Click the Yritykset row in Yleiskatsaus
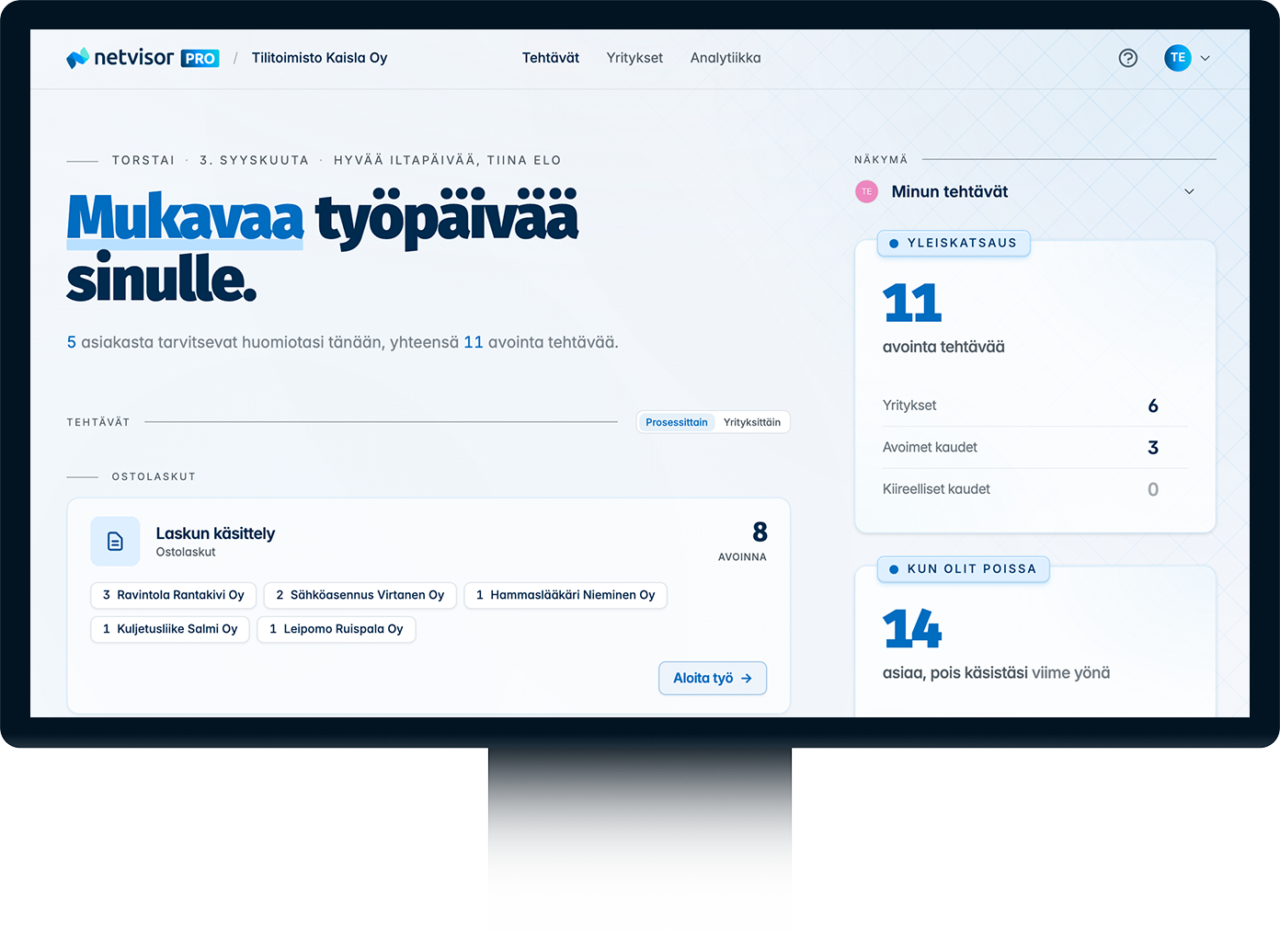Screen dimensions: 1280x950 (1035, 406)
